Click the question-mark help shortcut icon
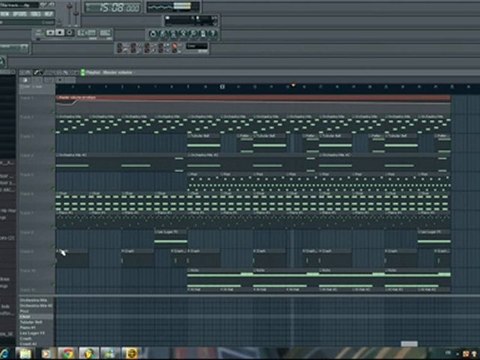Viewport: 480px width, 360px height. (x=213, y=34)
